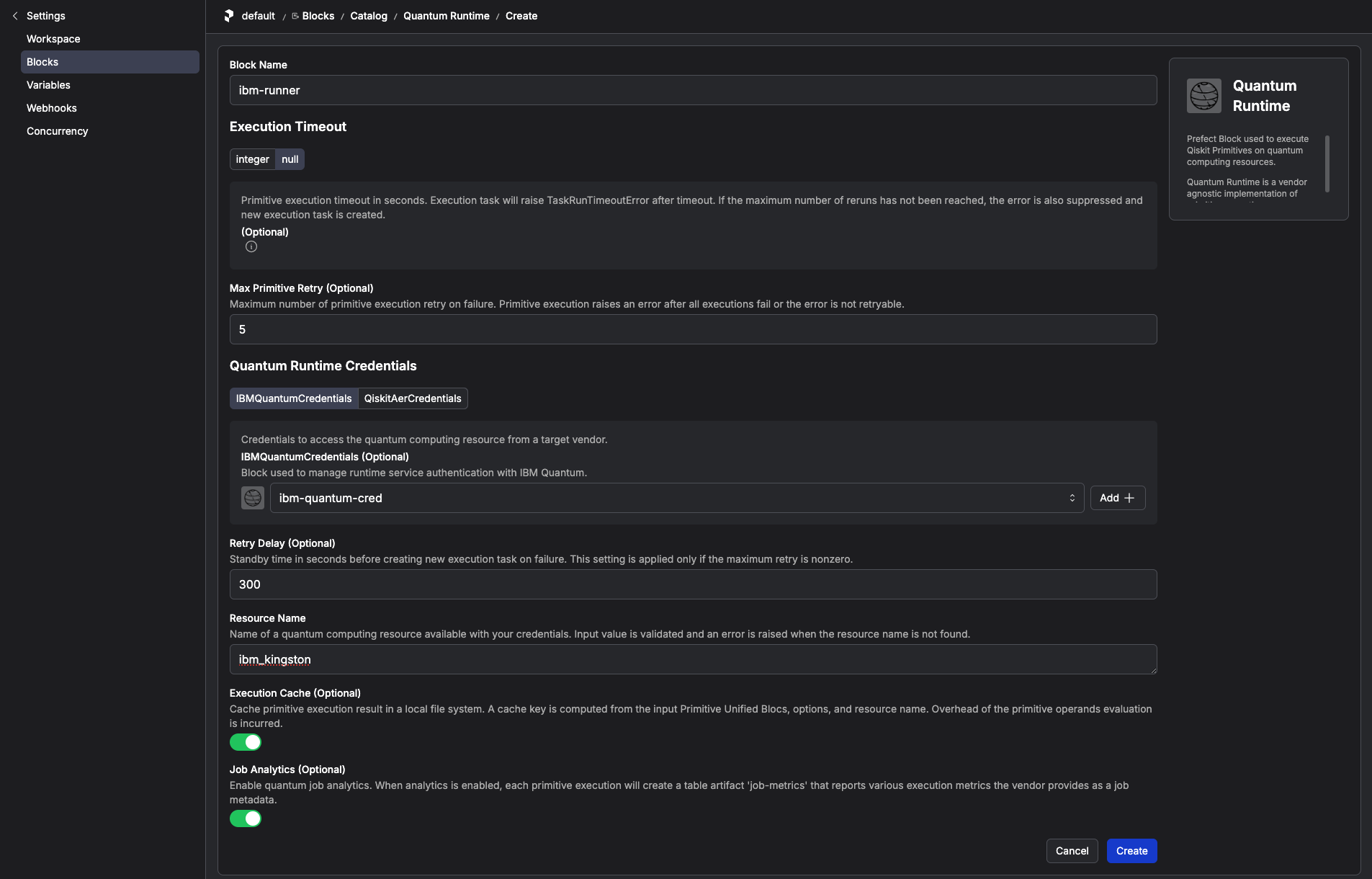Click the Resource Name input field
Screen dimensions: 1372x879
693,659
